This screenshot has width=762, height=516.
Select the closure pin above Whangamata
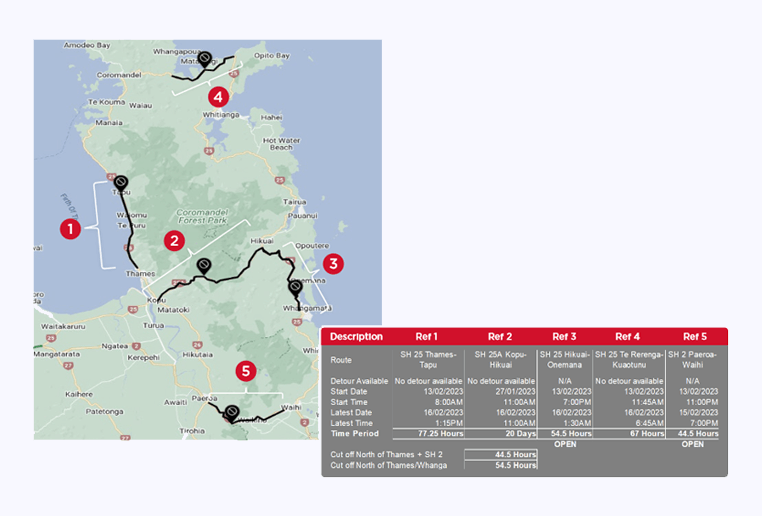pyautogui.click(x=295, y=287)
